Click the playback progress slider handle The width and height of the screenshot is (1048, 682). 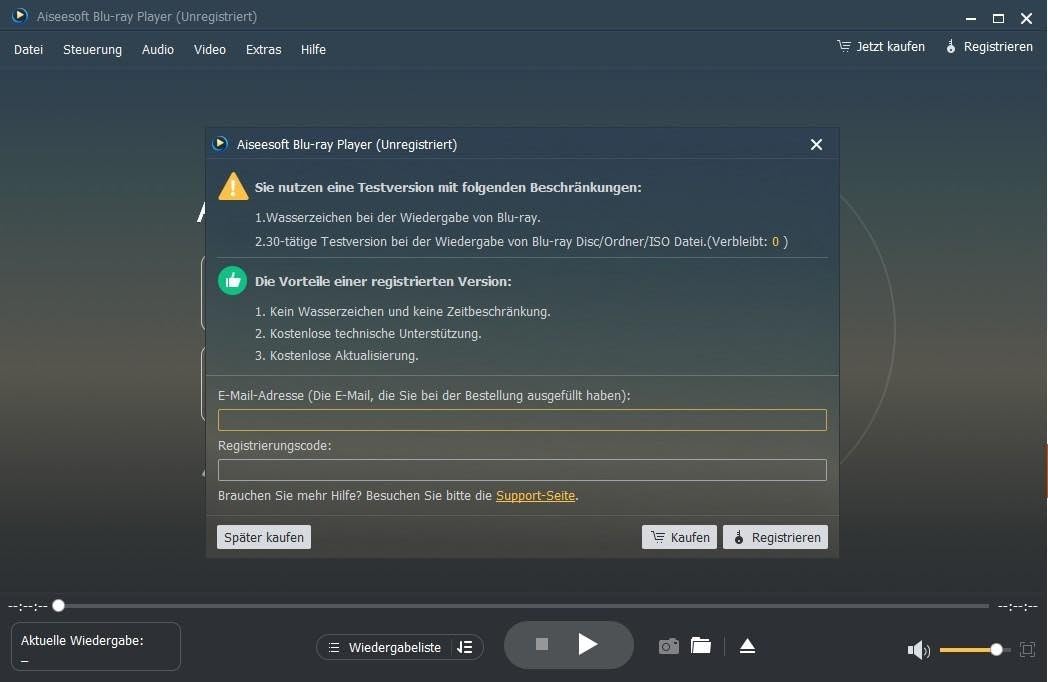click(x=59, y=606)
